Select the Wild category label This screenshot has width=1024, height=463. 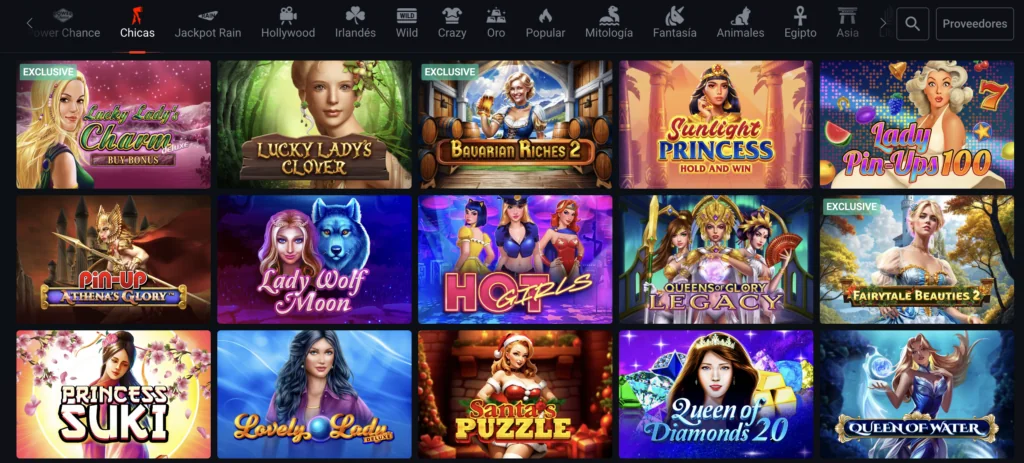tap(406, 33)
